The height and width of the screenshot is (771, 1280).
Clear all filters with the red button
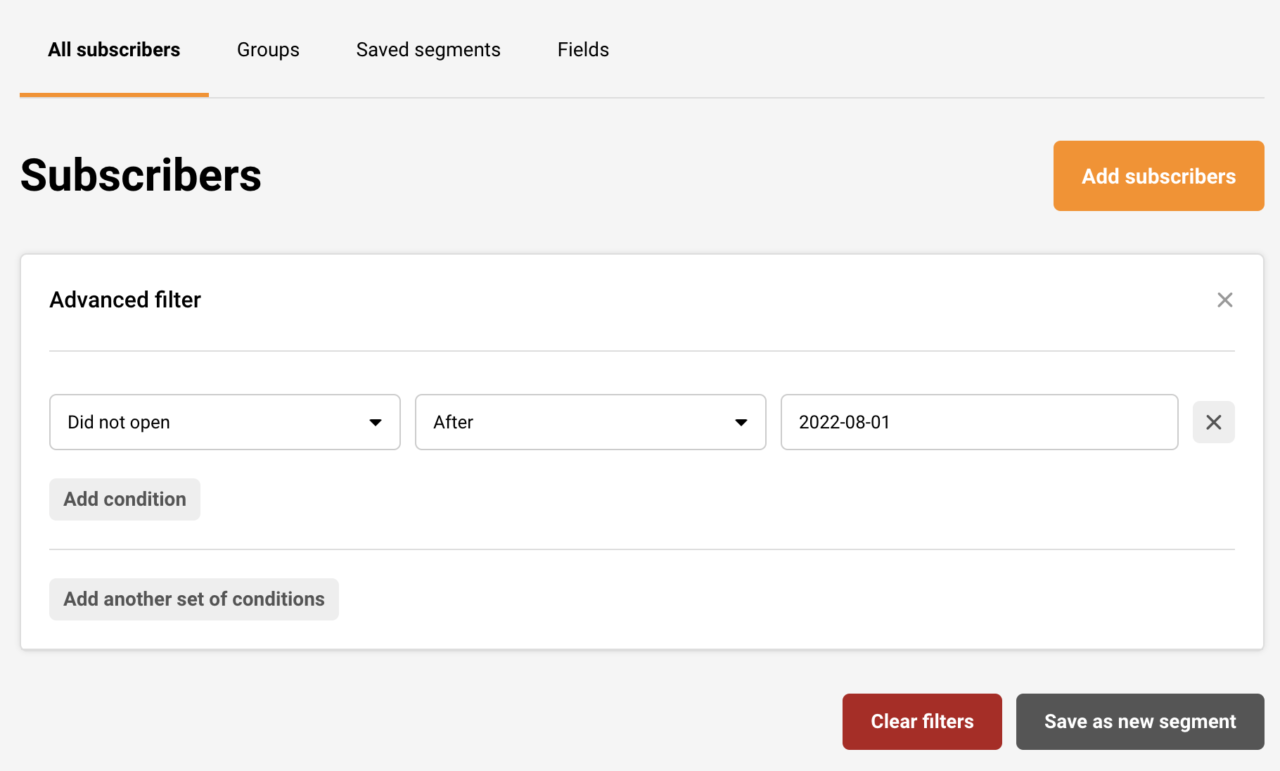pos(922,721)
